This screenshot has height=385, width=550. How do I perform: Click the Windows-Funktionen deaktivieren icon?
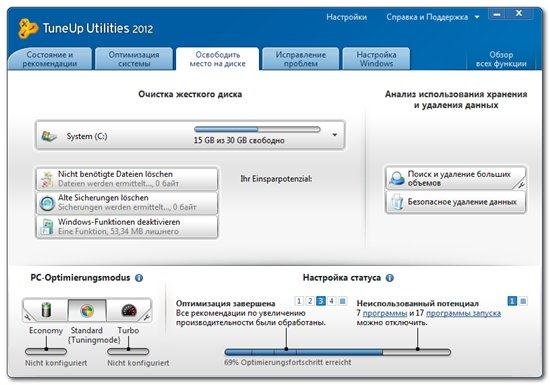point(47,227)
